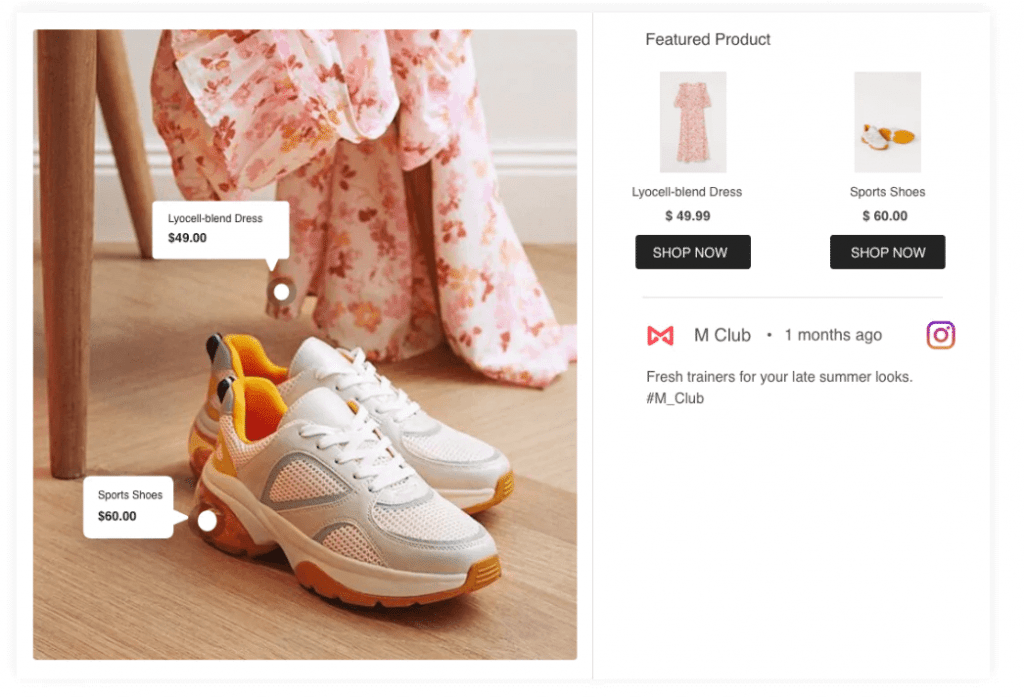
Task: Click the $49.99 dress price
Action: [x=687, y=216]
